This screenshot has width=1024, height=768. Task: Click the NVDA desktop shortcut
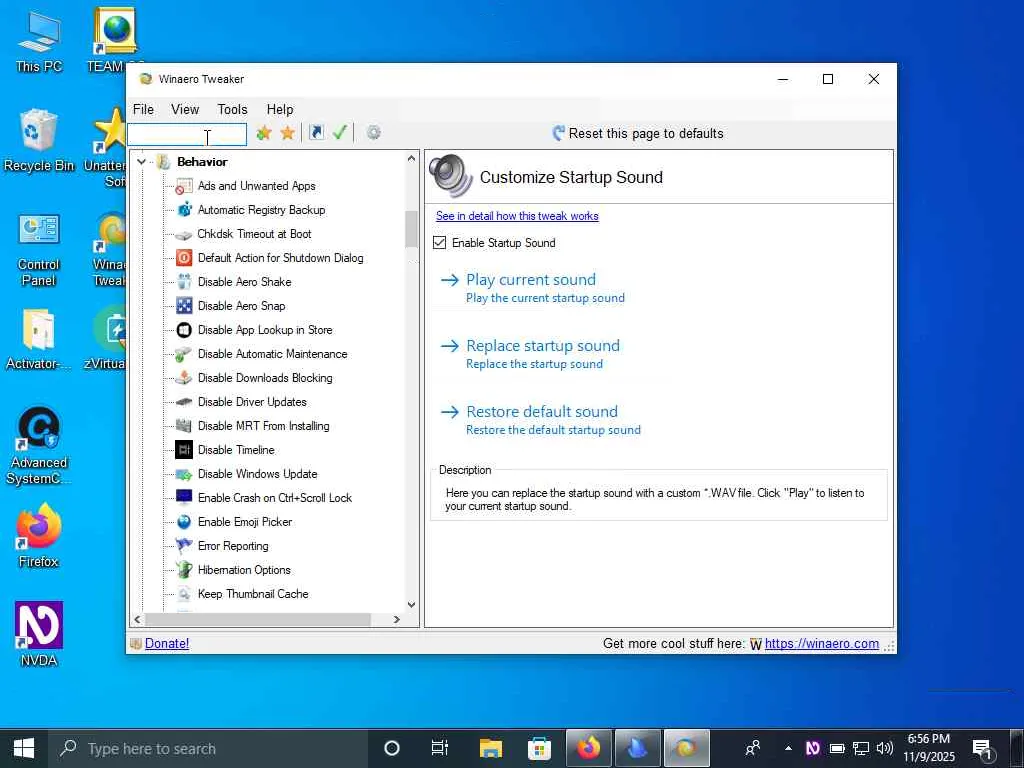(x=39, y=634)
